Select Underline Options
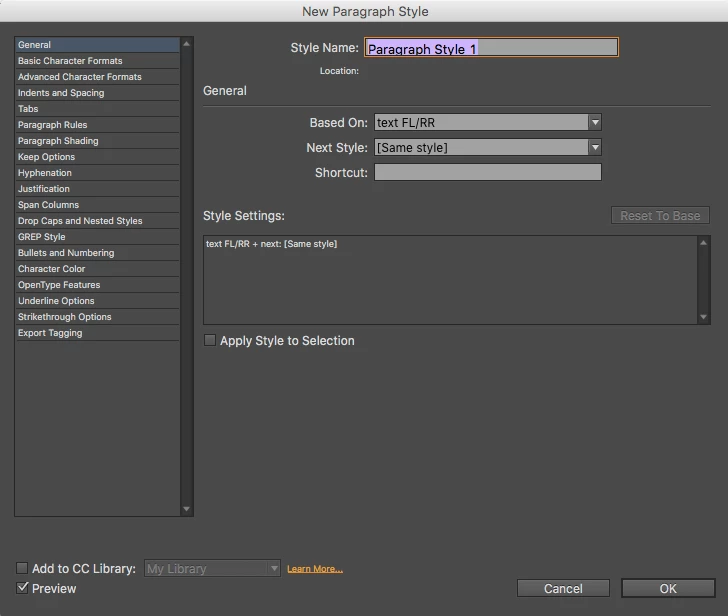This screenshot has width=728, height=616. pyautogui.click(x=98, y=301)
